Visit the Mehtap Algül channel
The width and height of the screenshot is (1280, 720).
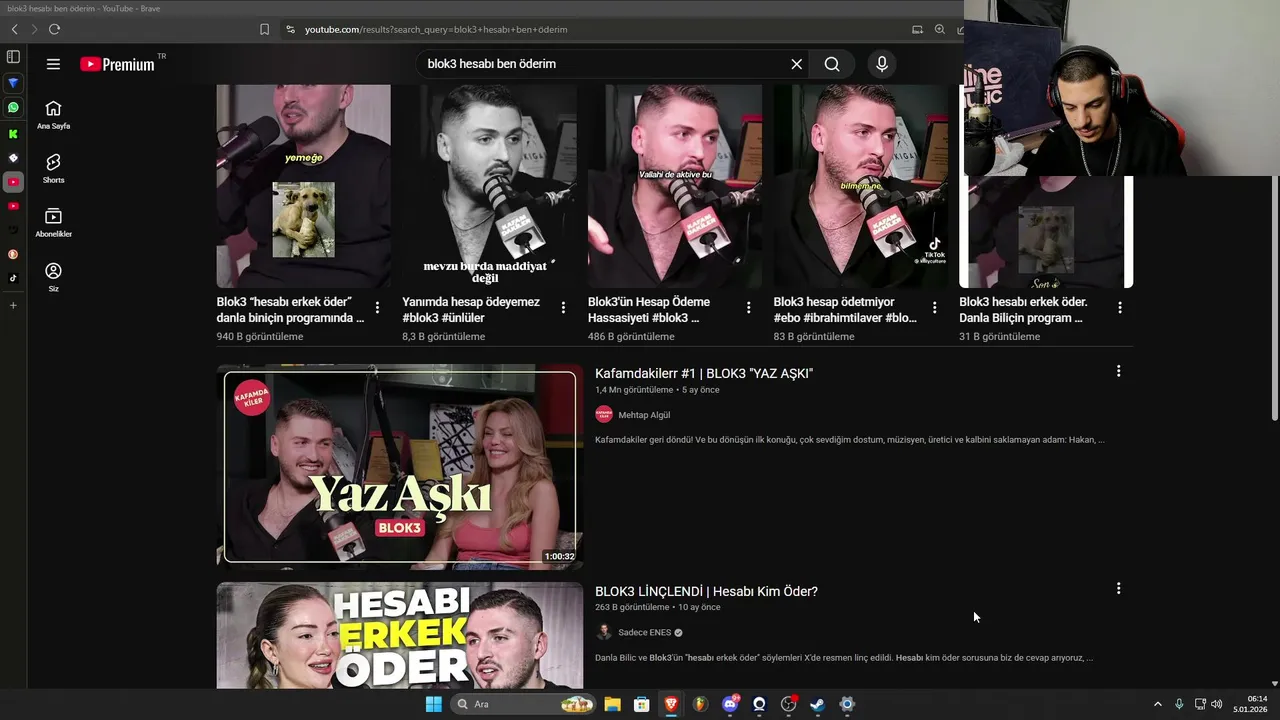(644, 415)
